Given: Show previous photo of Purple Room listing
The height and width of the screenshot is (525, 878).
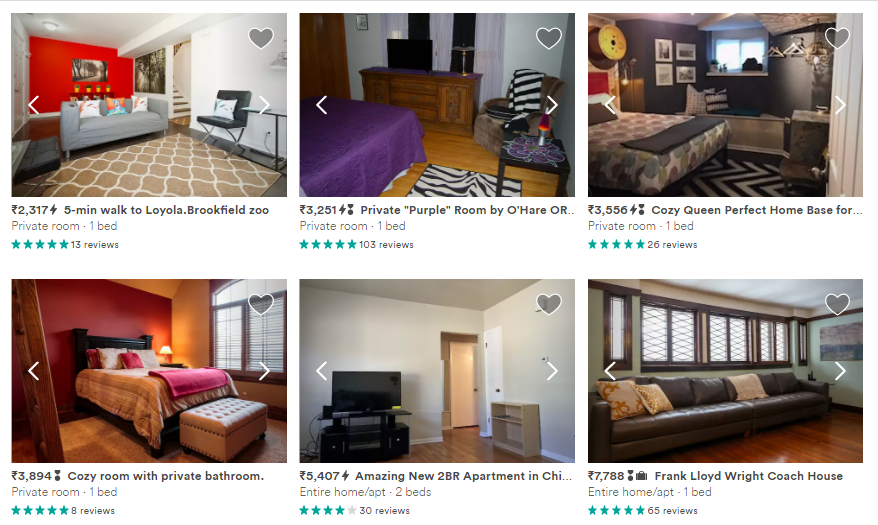Looking at the screenshot, I should (321, 105).
